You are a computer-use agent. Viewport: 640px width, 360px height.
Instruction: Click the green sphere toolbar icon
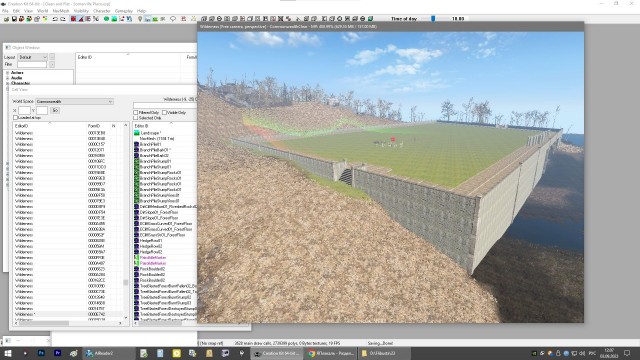point(106,19)
